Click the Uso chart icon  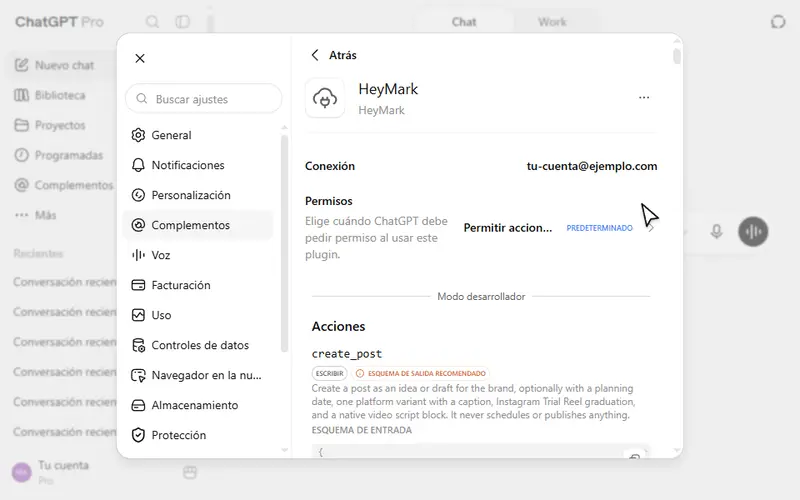[138, 315]
